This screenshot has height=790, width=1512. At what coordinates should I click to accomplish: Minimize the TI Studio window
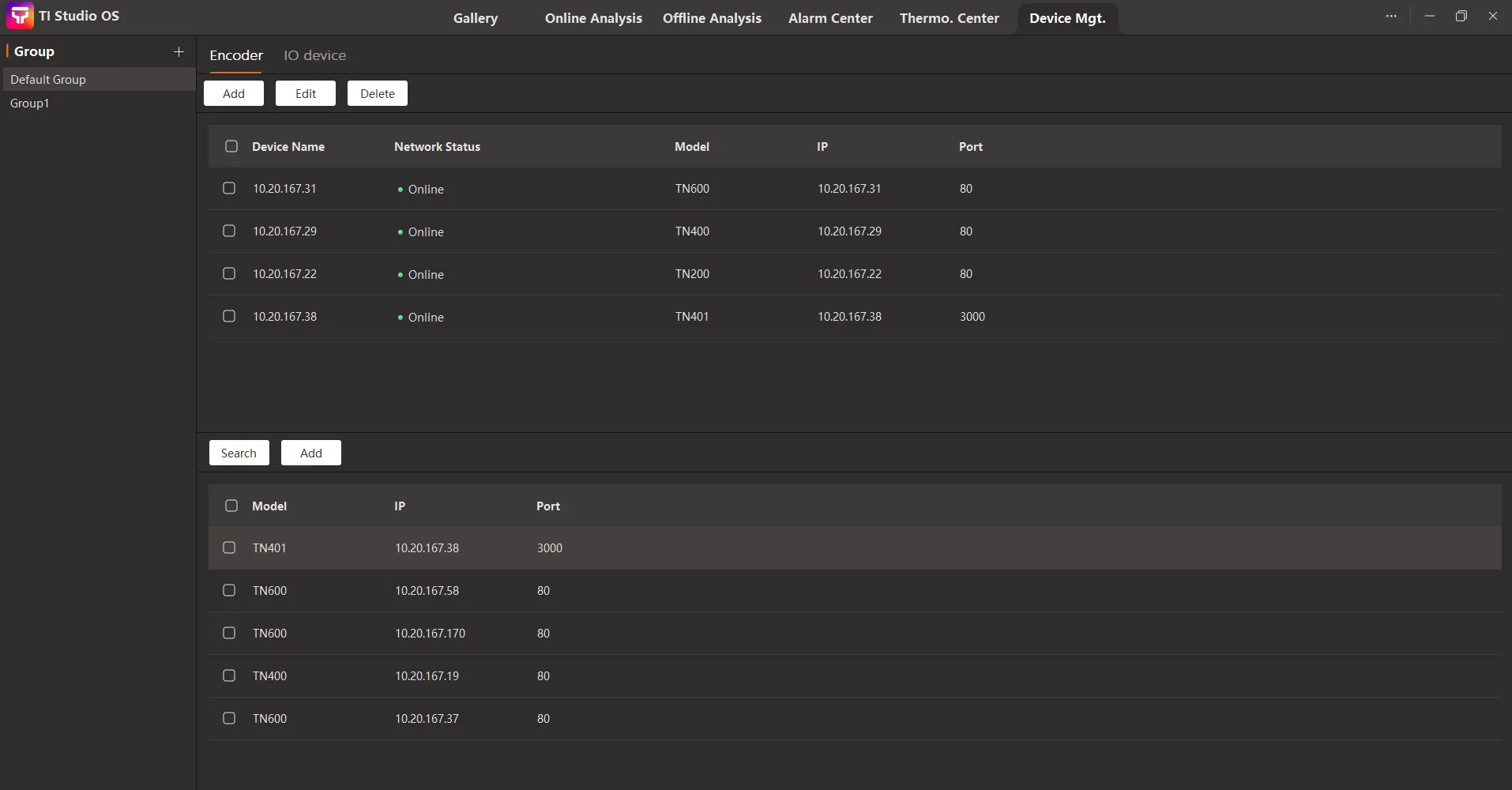point(1429,16)
